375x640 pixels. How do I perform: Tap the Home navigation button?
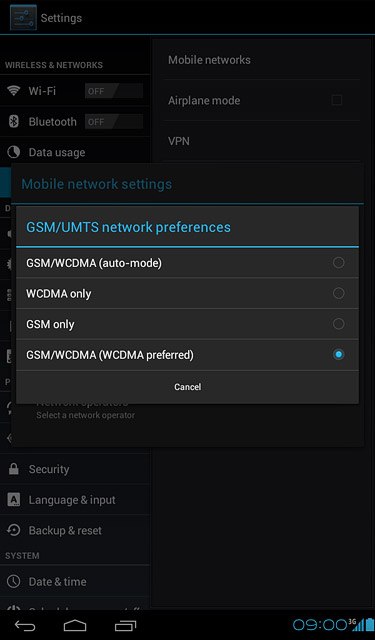point(75,625)
